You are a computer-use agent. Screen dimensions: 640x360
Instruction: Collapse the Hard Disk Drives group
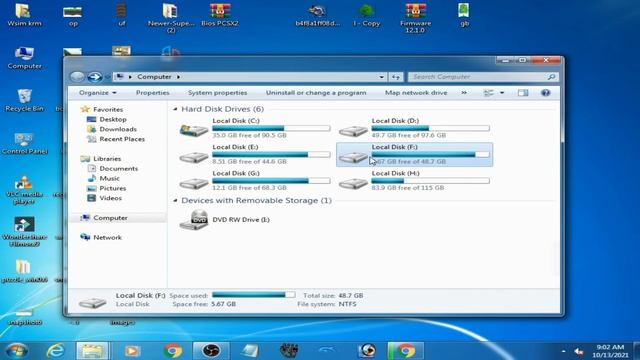click(x=175, y=109)
